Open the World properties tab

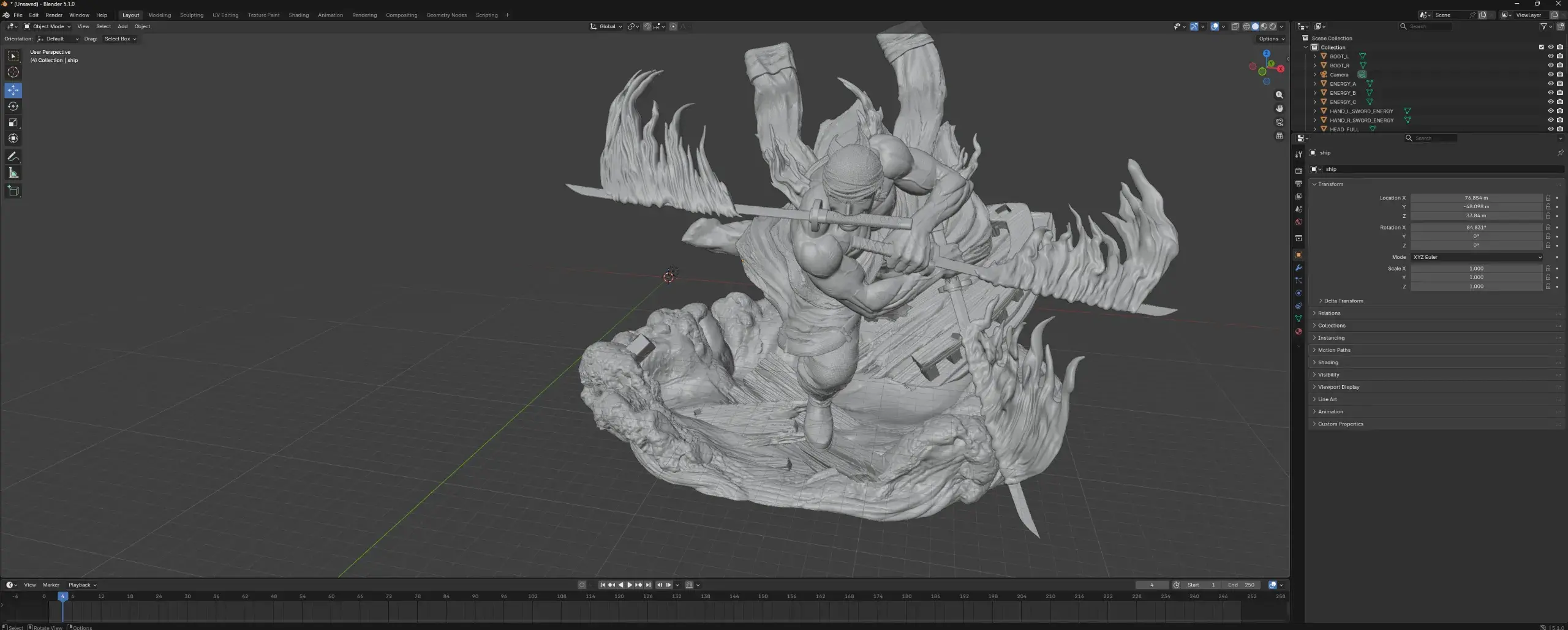pyautogui.click(x=1298, y=222)
